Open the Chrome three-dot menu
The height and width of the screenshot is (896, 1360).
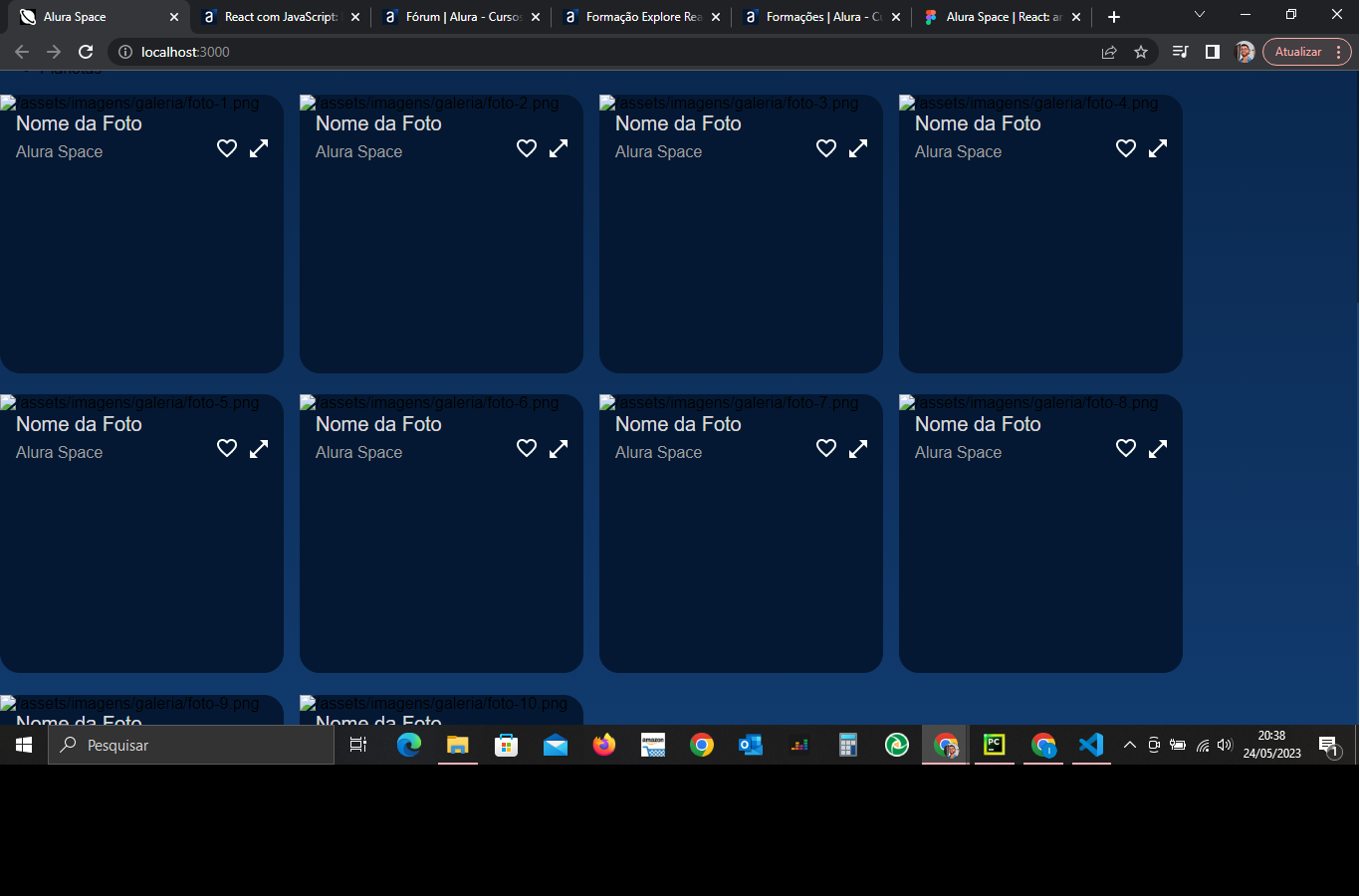(x=1339, y=52)
